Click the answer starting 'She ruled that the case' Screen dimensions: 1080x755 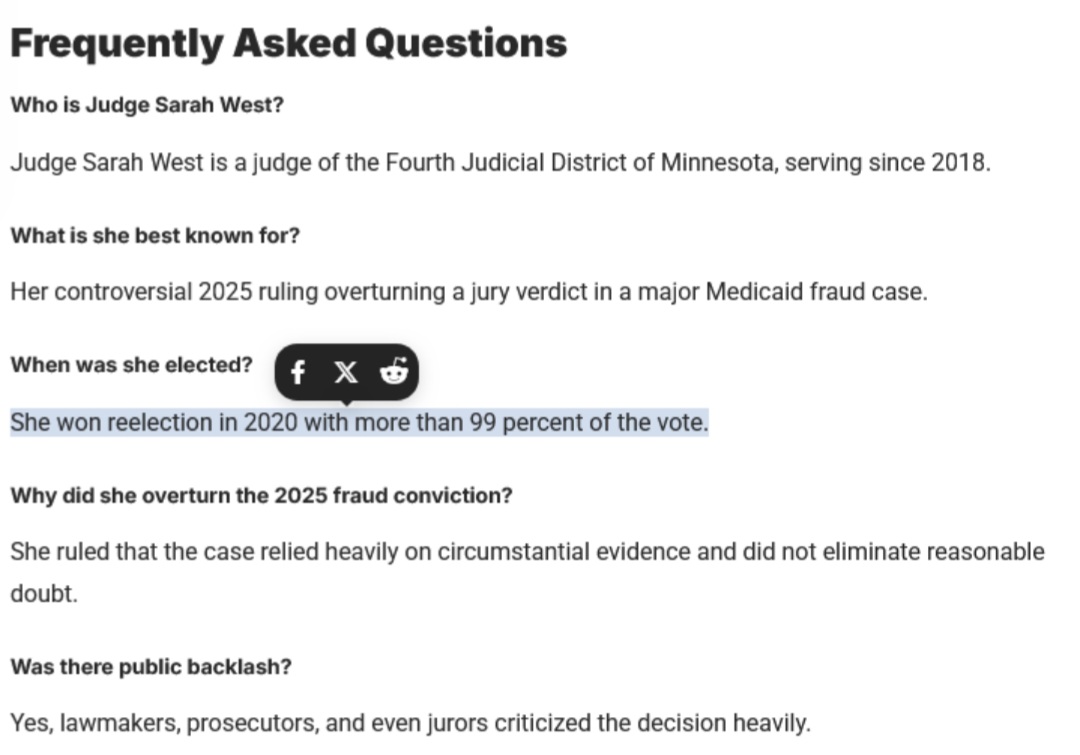(527, 552)
